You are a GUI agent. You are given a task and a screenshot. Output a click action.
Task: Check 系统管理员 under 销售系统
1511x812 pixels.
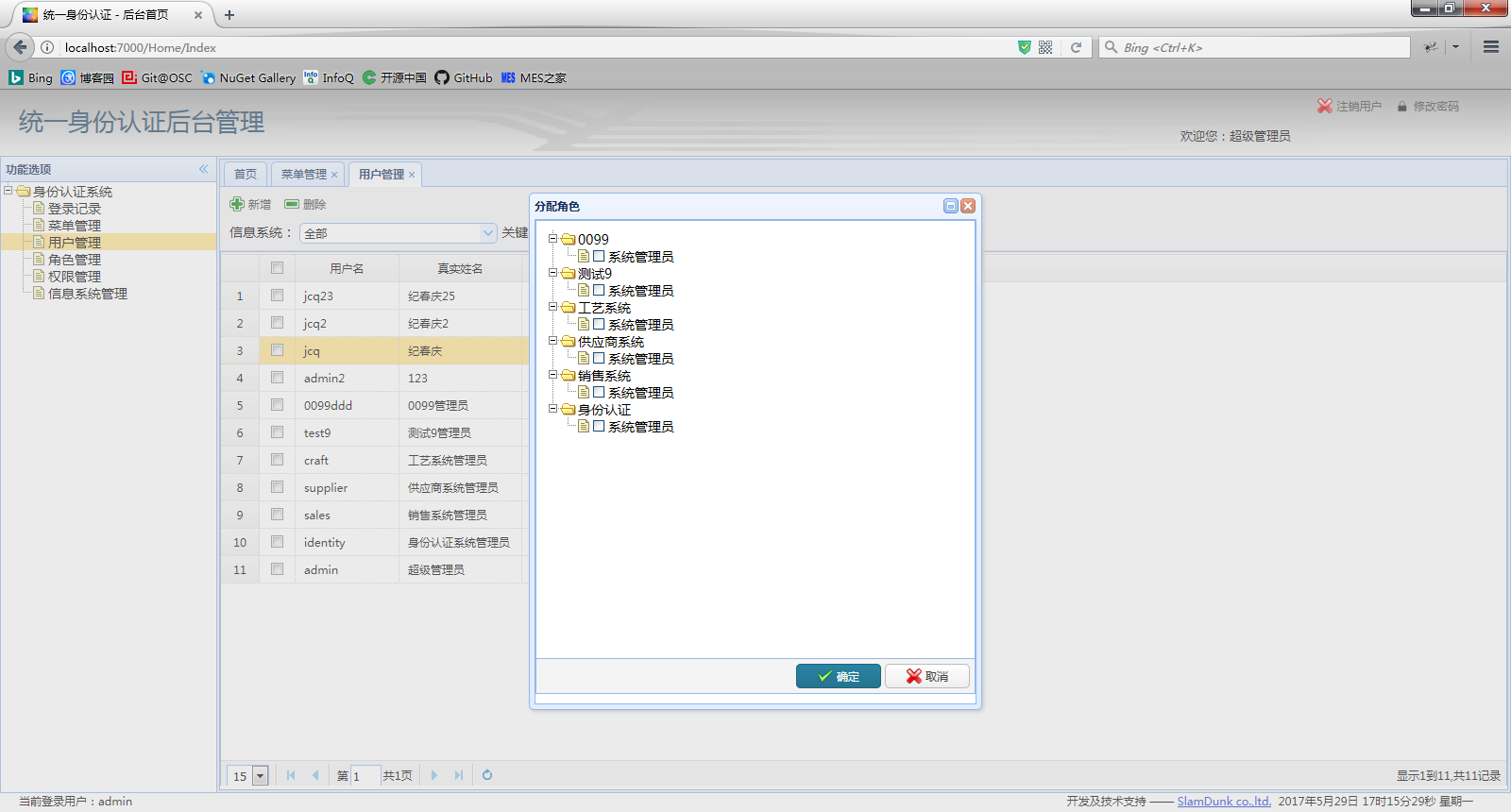coord(599,392)
